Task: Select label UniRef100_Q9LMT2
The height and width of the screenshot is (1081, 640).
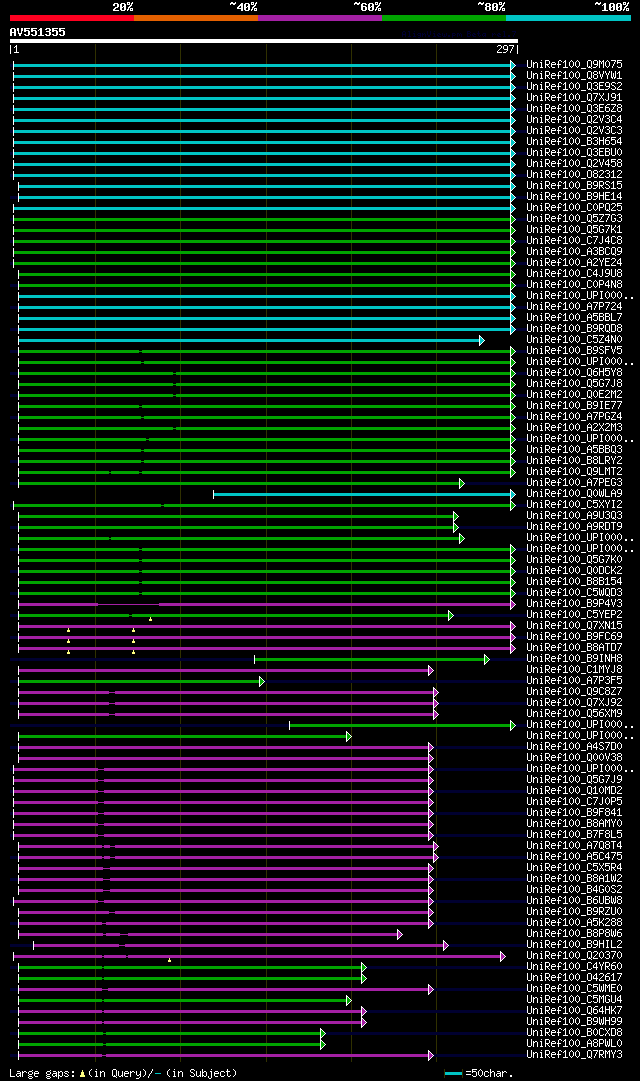Action: pyautogui.click(x=574, y=472)
